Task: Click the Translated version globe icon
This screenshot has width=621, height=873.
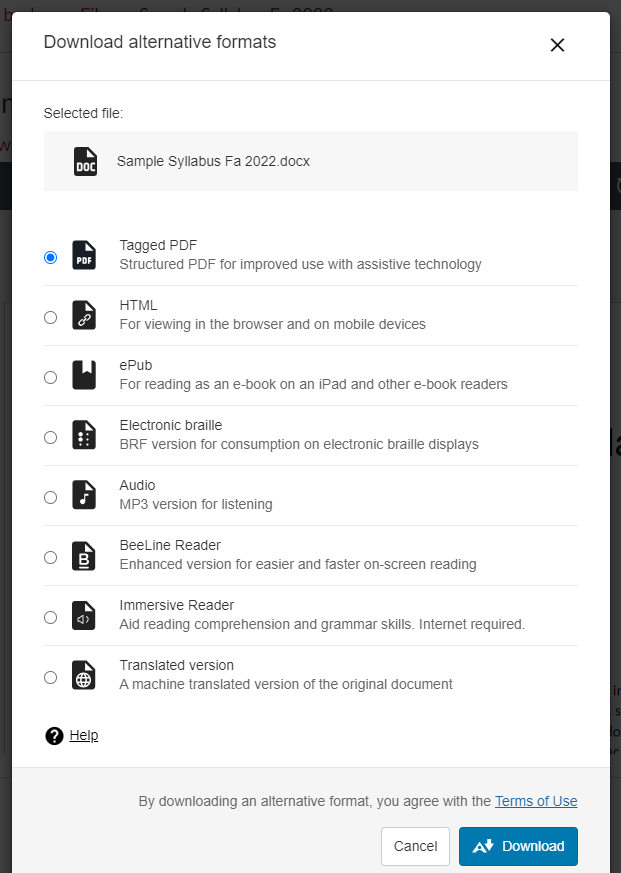Action: click(x=84, y=676)
